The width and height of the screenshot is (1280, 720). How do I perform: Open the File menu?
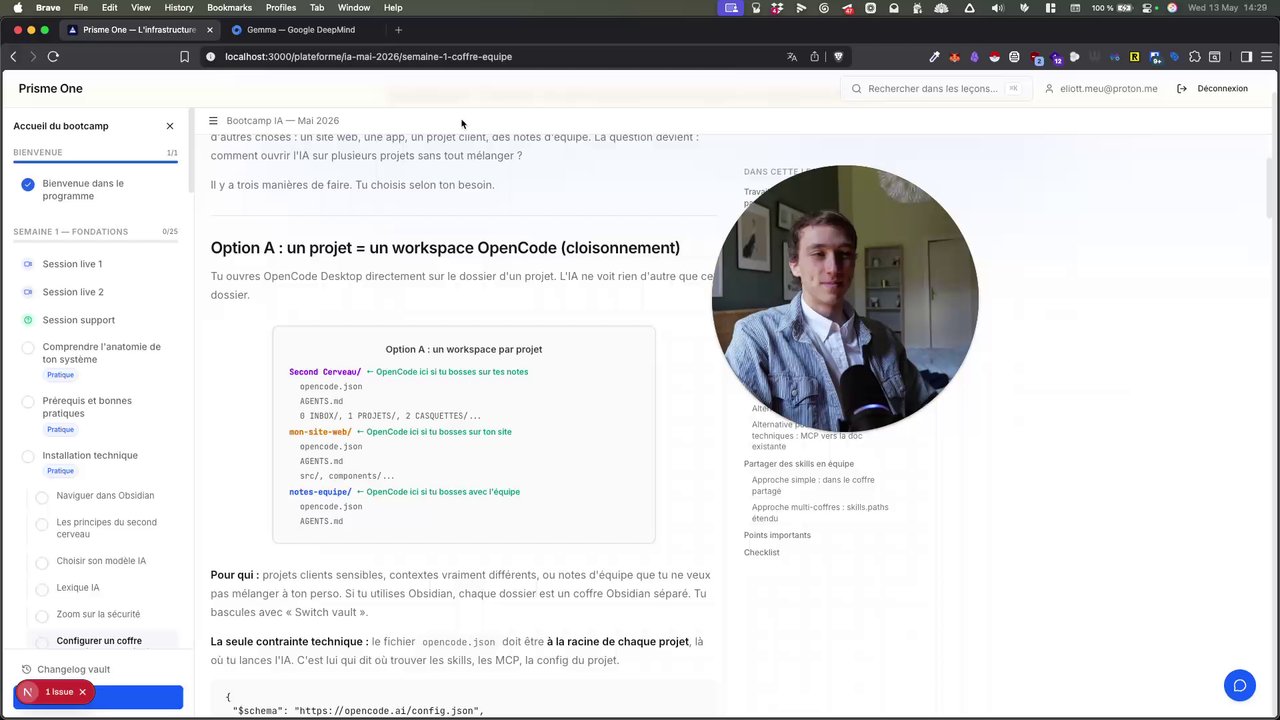point(81,8)
